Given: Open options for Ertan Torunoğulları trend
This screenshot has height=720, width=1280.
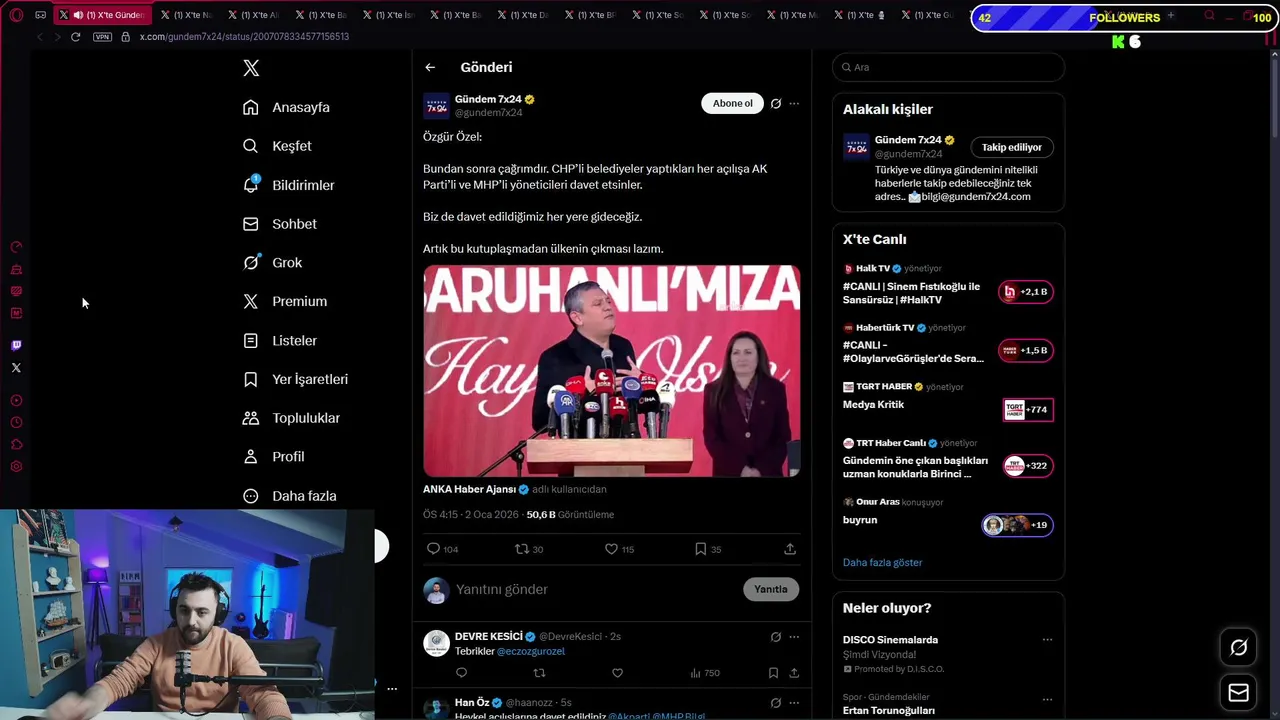Looking at the screenshot, I should click(x=1047, y=699).
